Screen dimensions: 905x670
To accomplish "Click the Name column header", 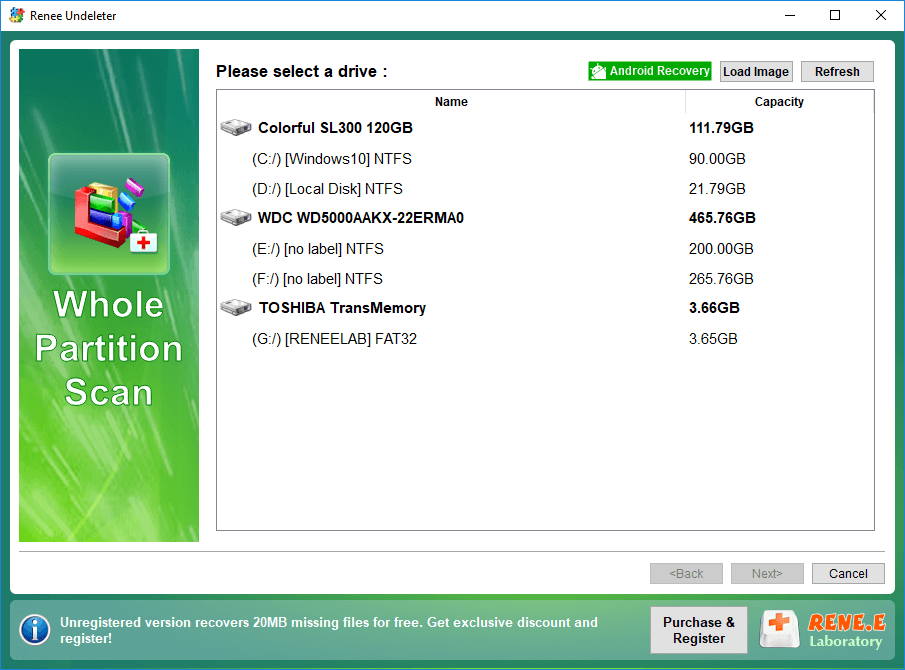I will (x=451, y=102).
